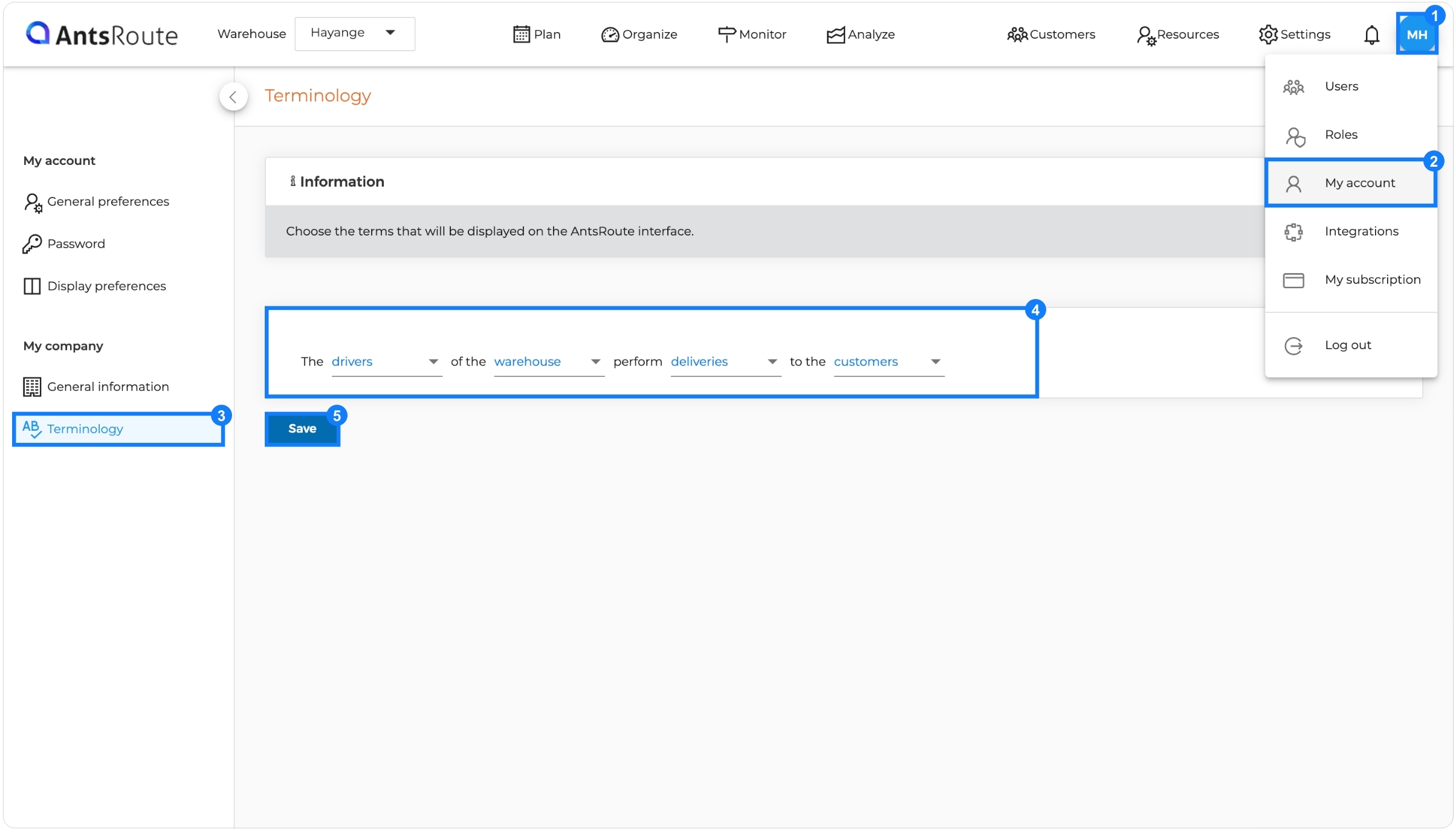The width and height of the screenshot is (1456, 830).
Task: Click the Terminology page title
Action: click(x=318, y=95)
